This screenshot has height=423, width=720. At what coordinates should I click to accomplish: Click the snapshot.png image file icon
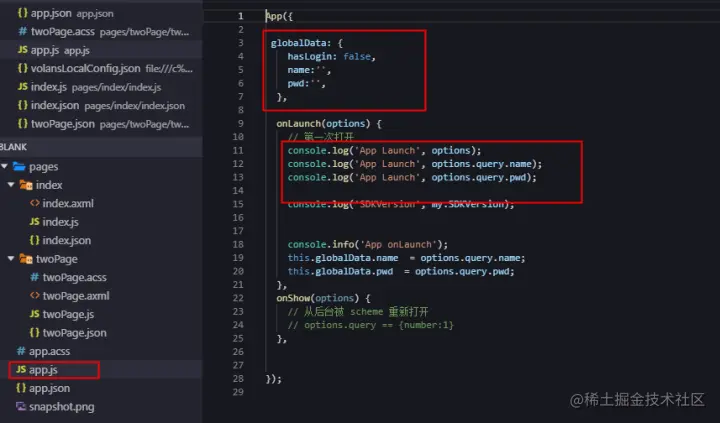(21, 406)
